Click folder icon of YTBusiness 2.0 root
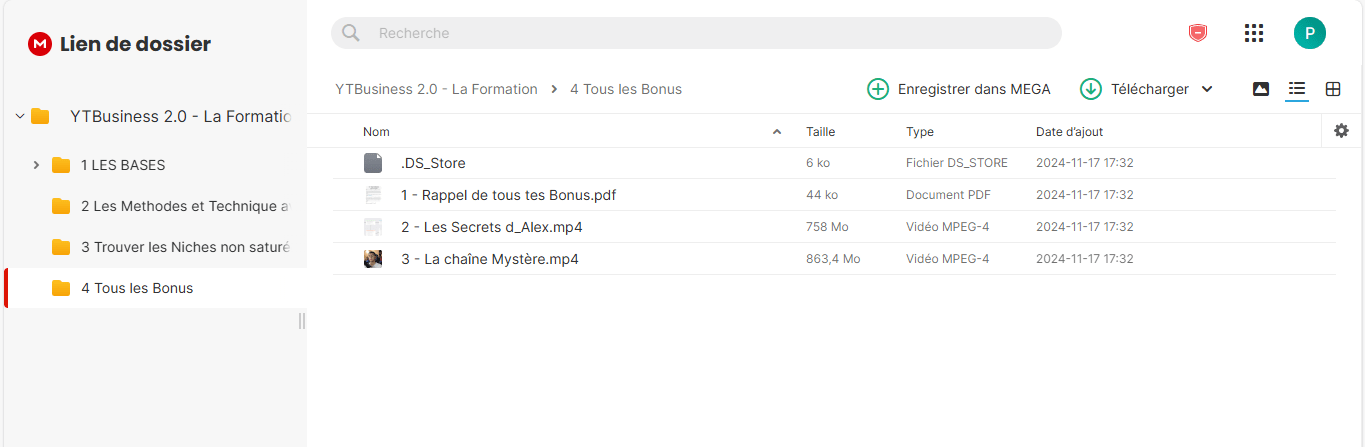 pos(40,116)
